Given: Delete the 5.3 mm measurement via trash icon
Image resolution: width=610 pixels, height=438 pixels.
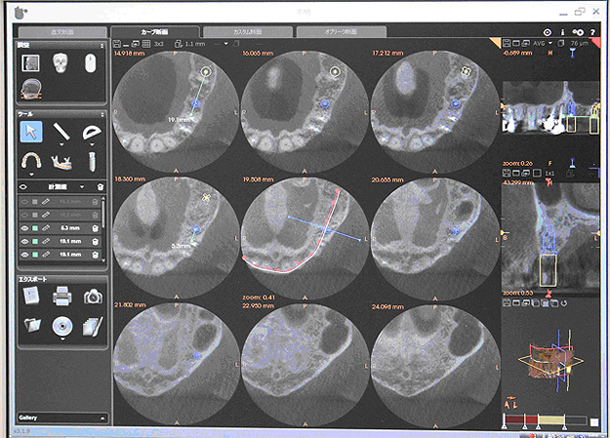Looking at the screenshot, I should [x=97, y=228].
